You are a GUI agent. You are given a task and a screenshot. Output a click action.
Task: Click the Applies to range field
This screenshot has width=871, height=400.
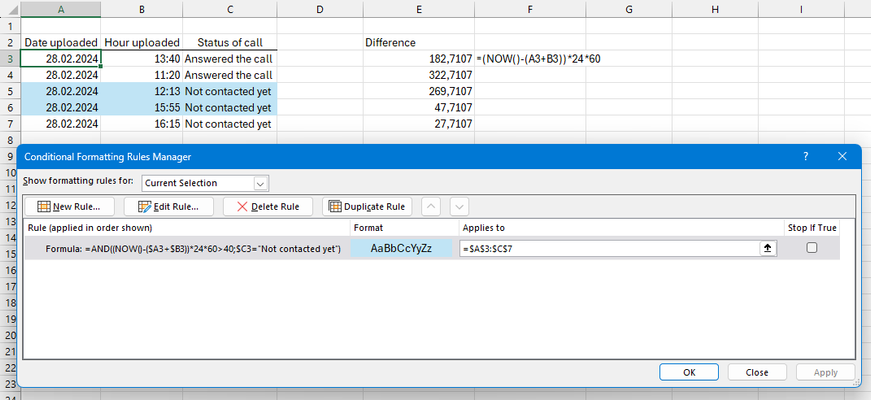610,249
